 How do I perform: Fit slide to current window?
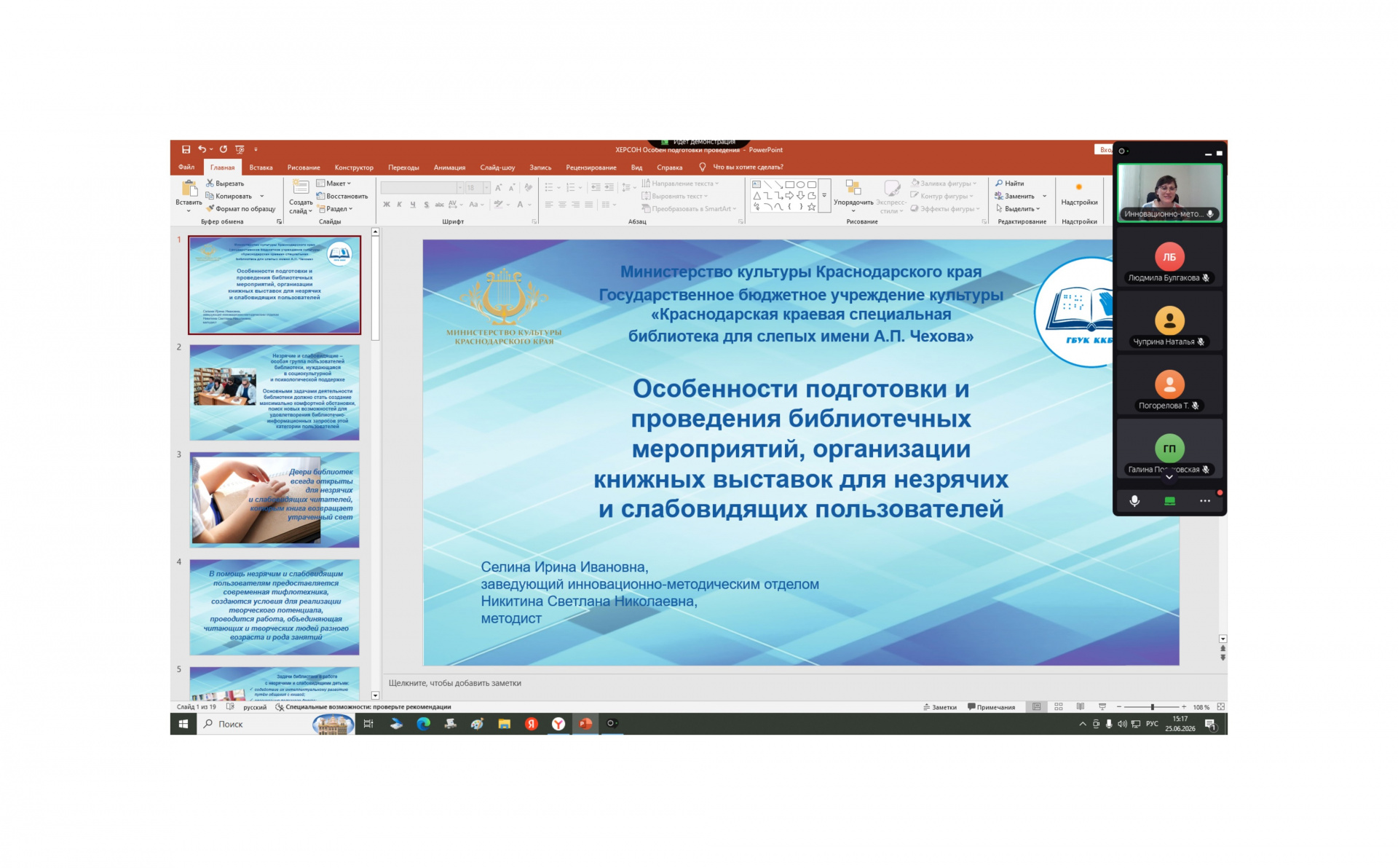[x=1221, y=707]
